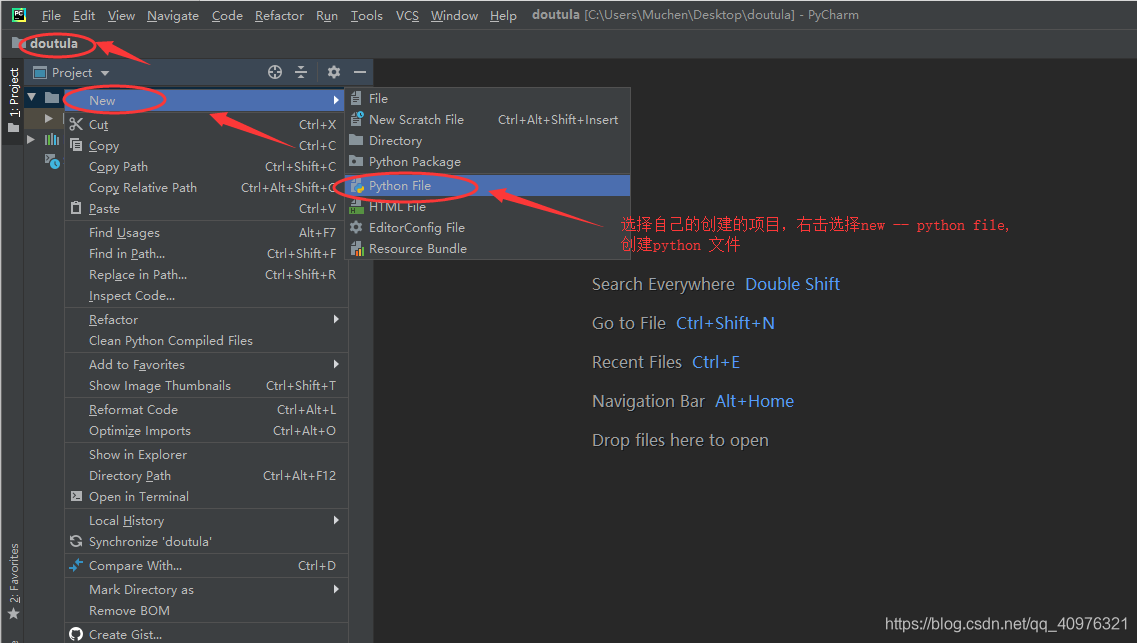Open the 1: Project tool window tab

pos(14,101)
